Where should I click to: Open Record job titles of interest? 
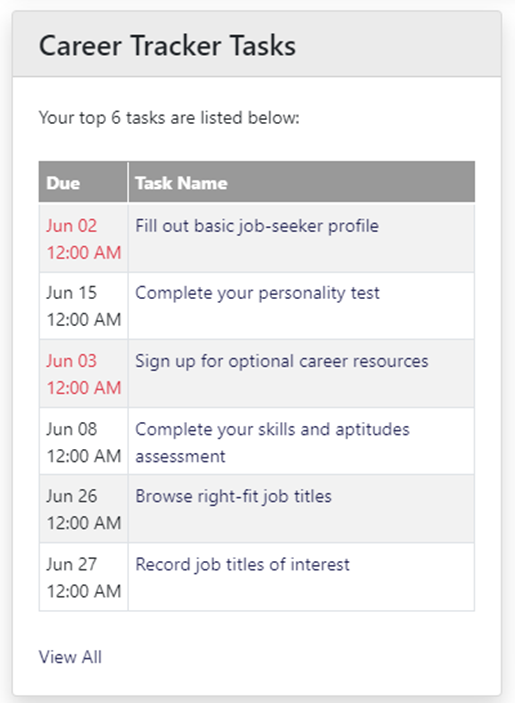pyautogui.click(x=242, y=564)
